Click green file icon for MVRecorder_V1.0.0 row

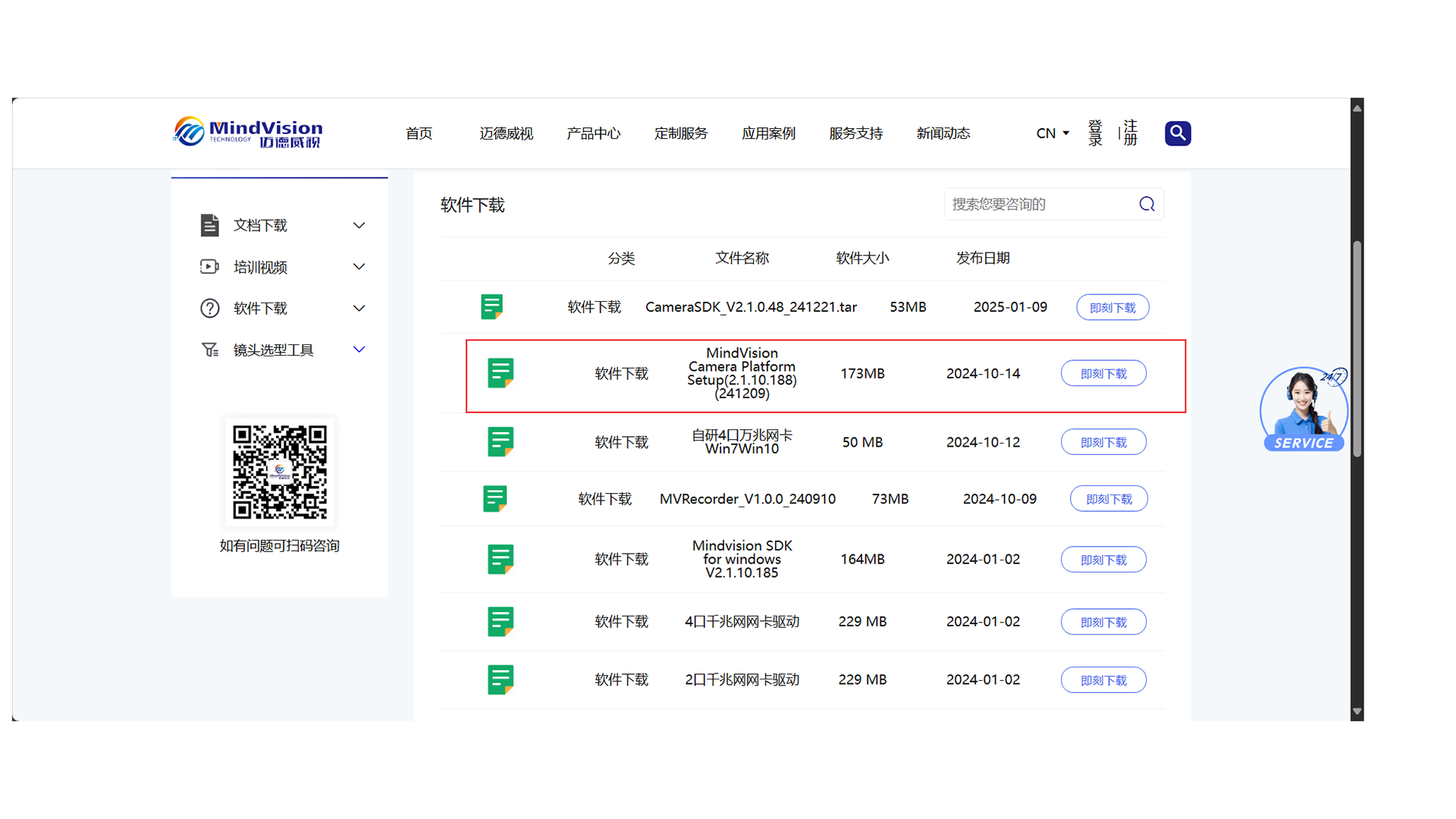pyautogui.click(x=494, y=499)
